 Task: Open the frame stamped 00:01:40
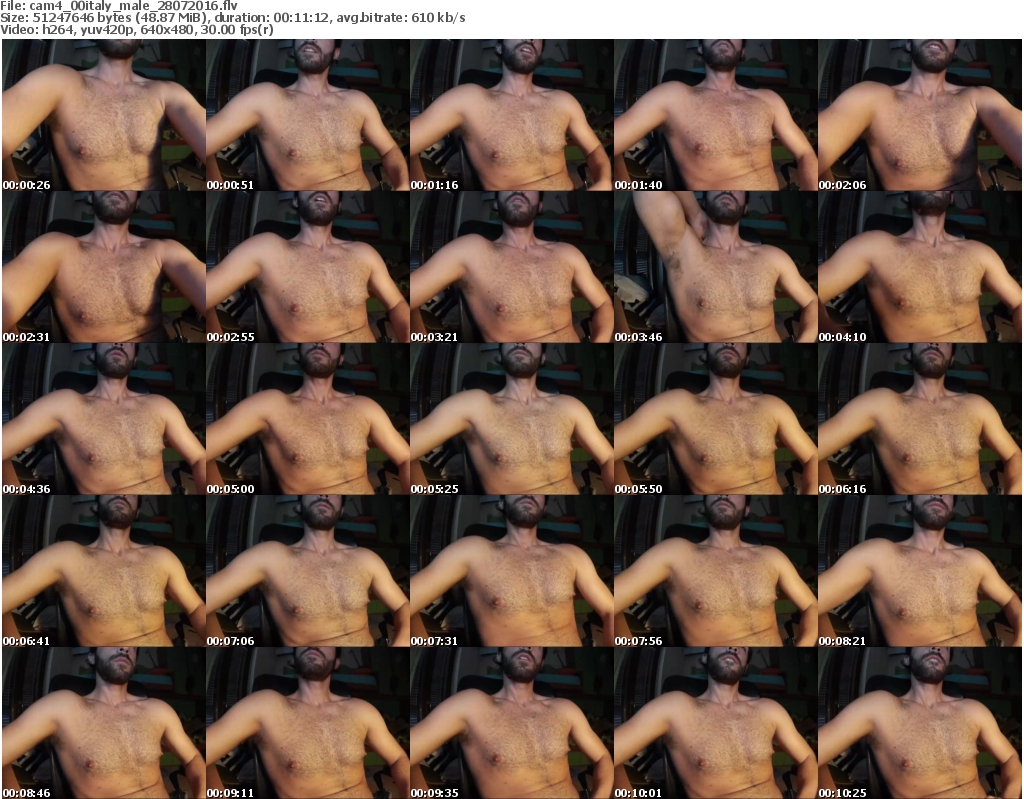(715, 115)
